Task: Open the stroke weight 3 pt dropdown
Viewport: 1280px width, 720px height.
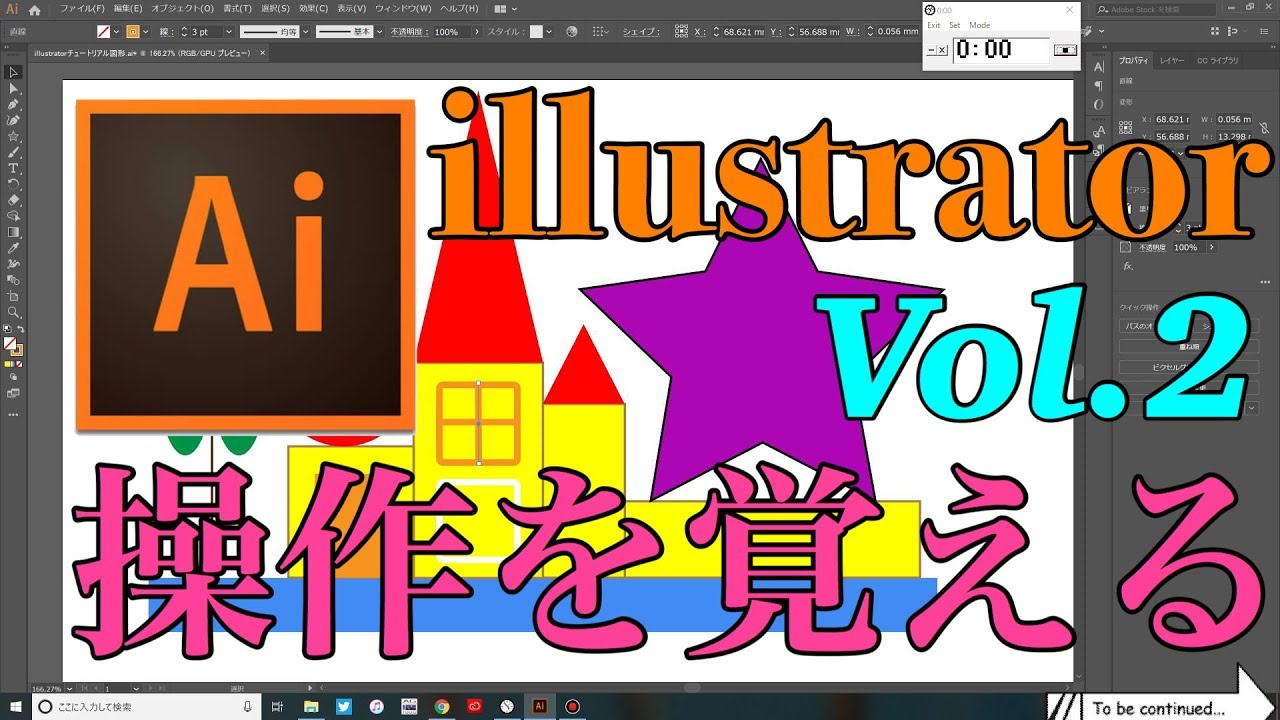Action: tap(229, 32)
